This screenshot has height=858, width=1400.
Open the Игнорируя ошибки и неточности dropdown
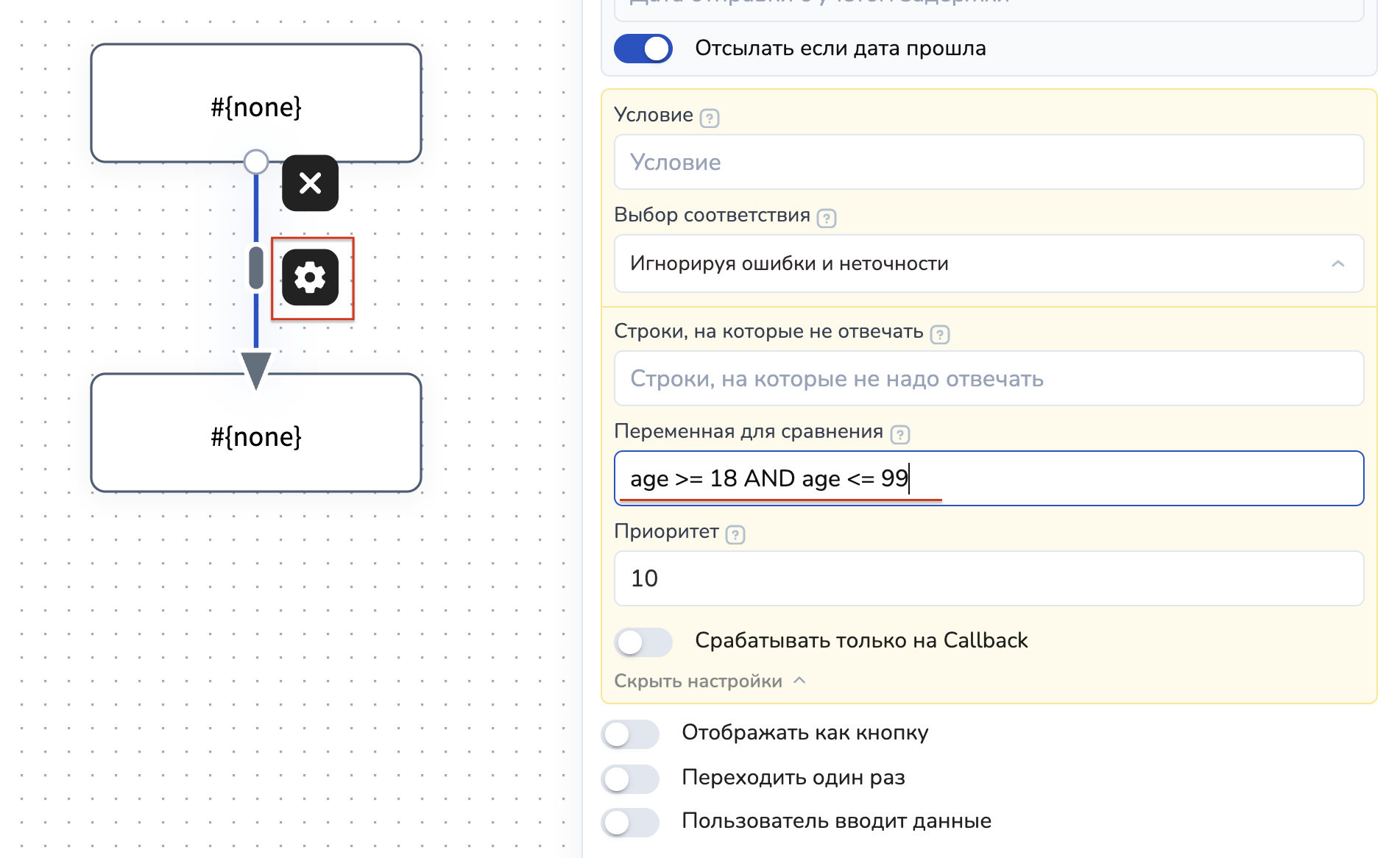click(x=988, y=263)
